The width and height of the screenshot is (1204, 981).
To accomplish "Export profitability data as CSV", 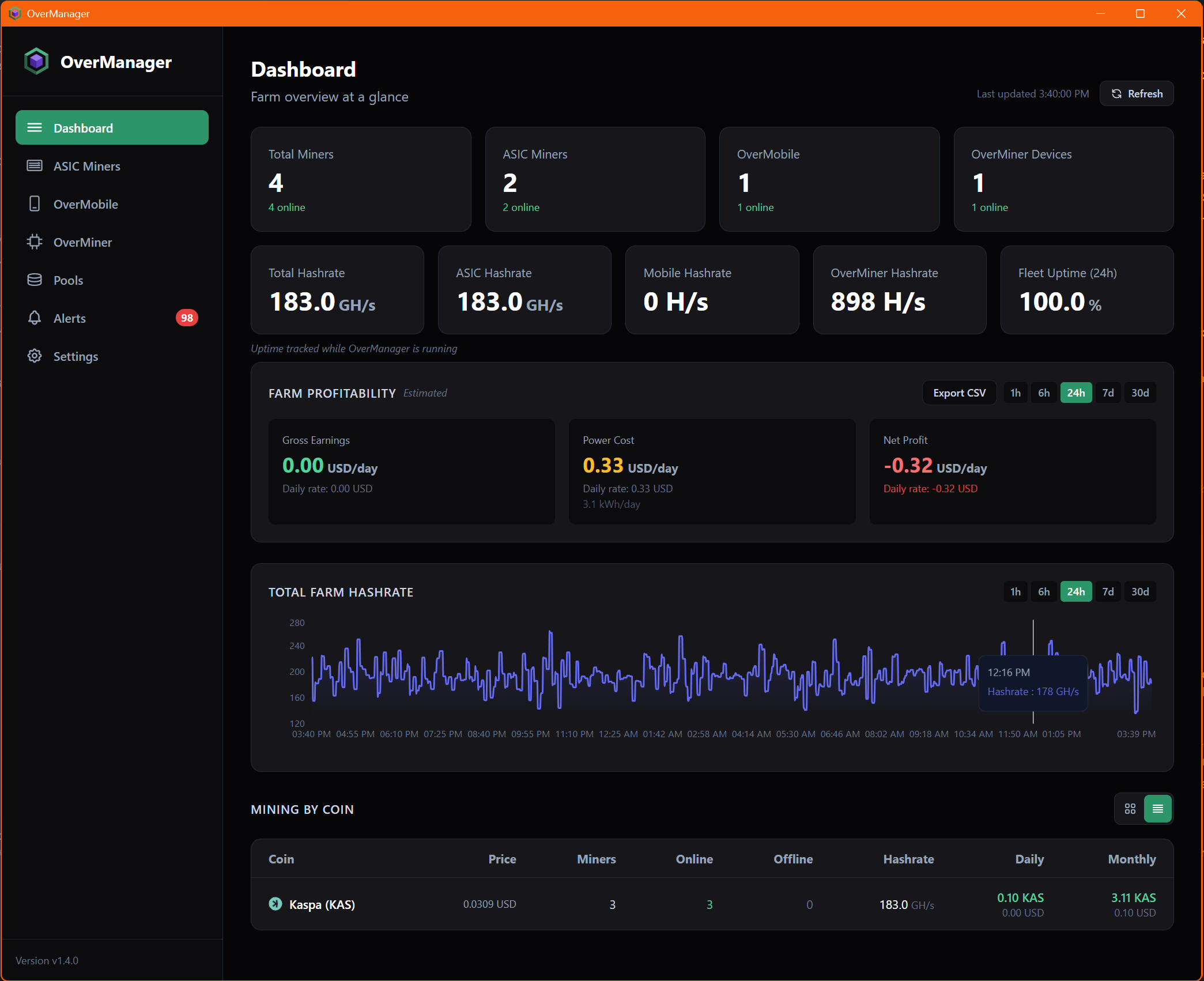I will click(x=959, y=393).
